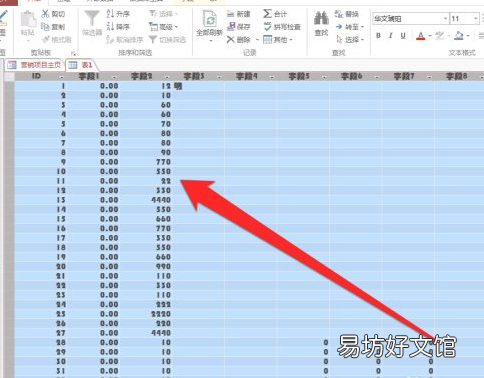Viewport: 484px width, 378px height.
Task: Toggle Italic (I) formatting
Action: (x=391, y=35)
